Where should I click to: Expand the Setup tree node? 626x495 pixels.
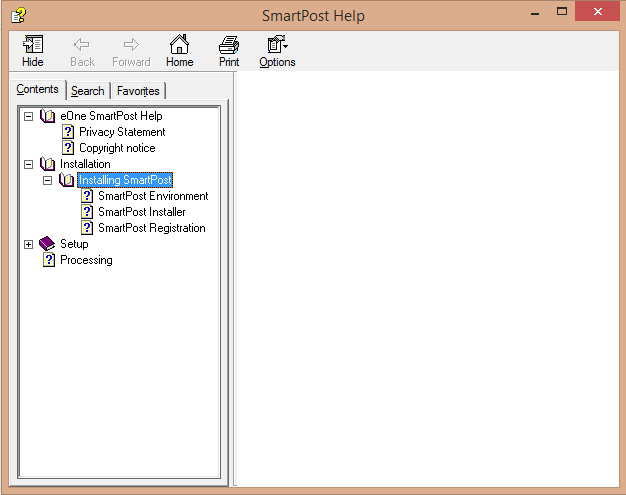pos(28,244)
